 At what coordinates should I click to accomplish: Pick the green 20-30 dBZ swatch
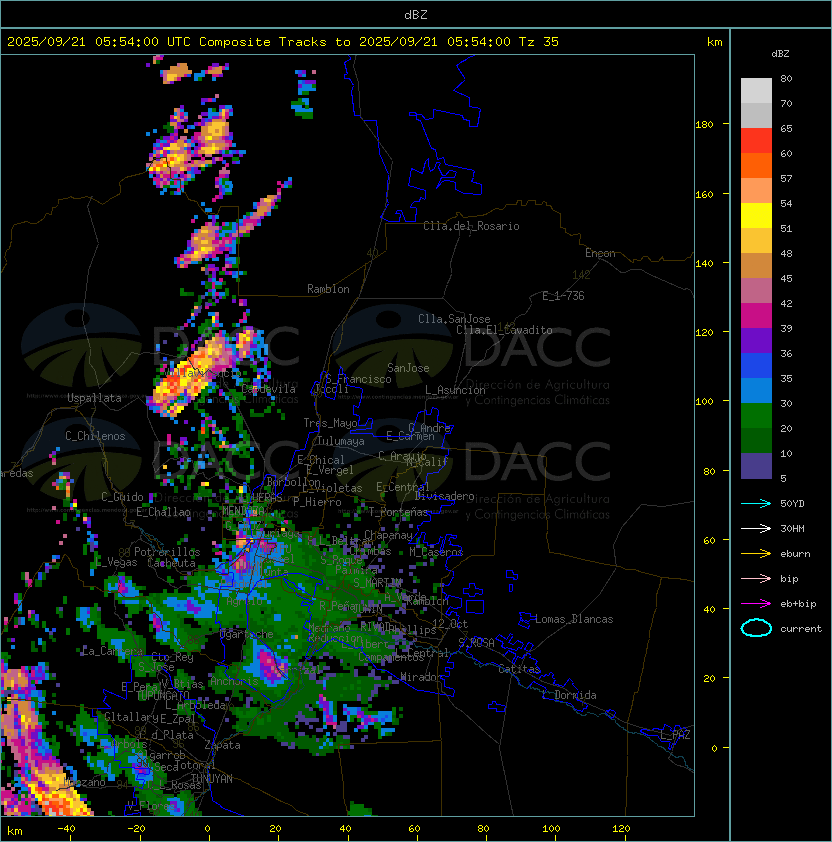click(756, 416)
